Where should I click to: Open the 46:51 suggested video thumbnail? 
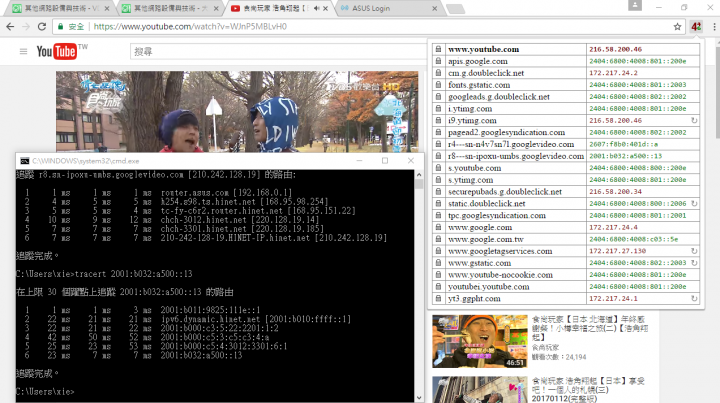[x=480, y=341]
